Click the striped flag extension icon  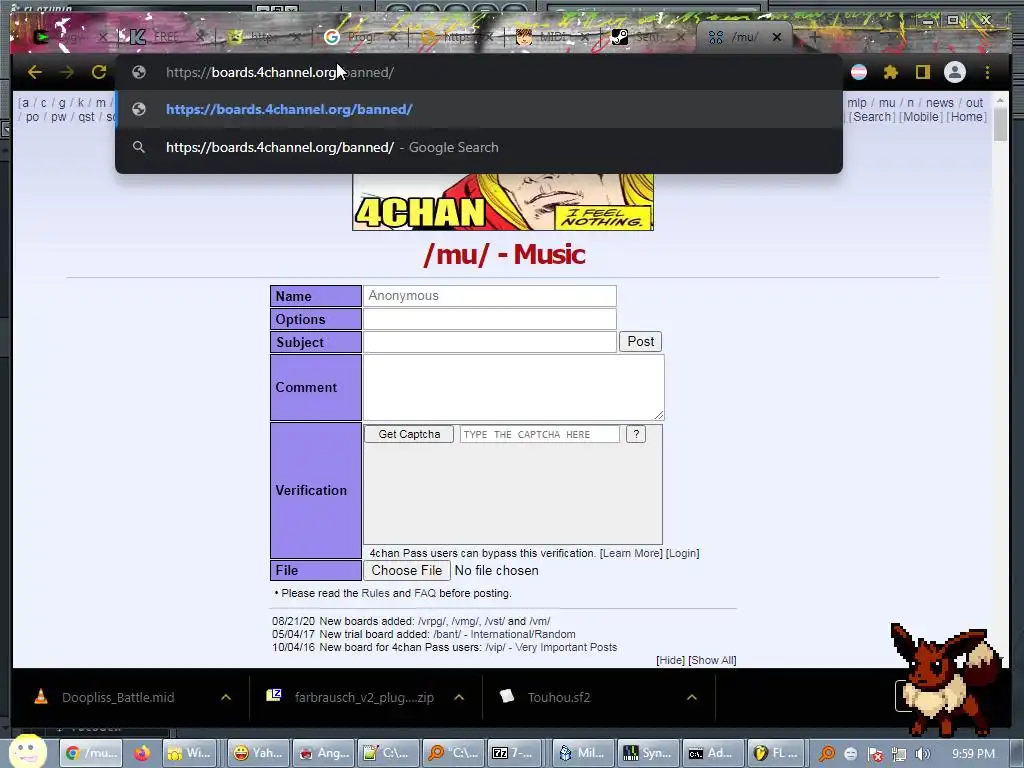859,72
